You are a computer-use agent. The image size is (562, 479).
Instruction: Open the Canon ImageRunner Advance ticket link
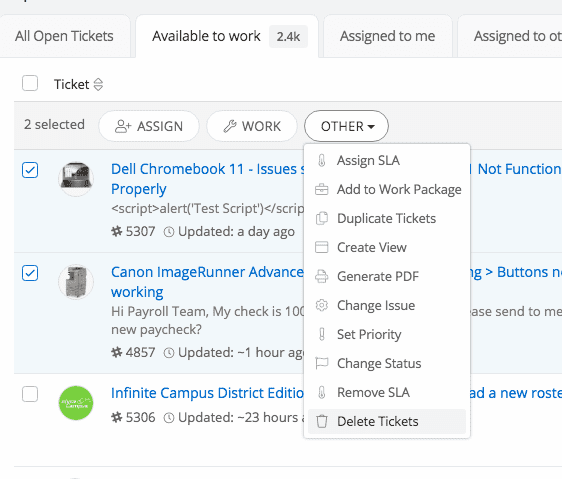tap(207, 282)
